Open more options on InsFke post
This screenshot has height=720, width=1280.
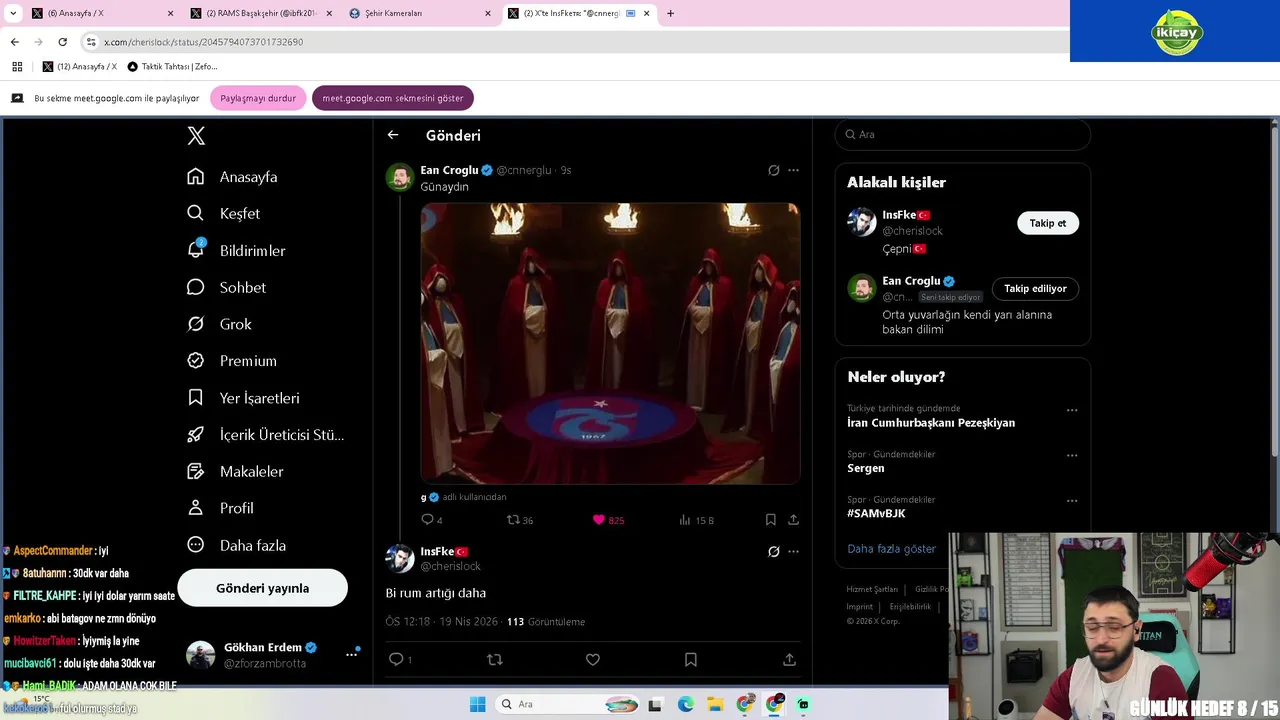pyautogui.click(x=793, y=551)
